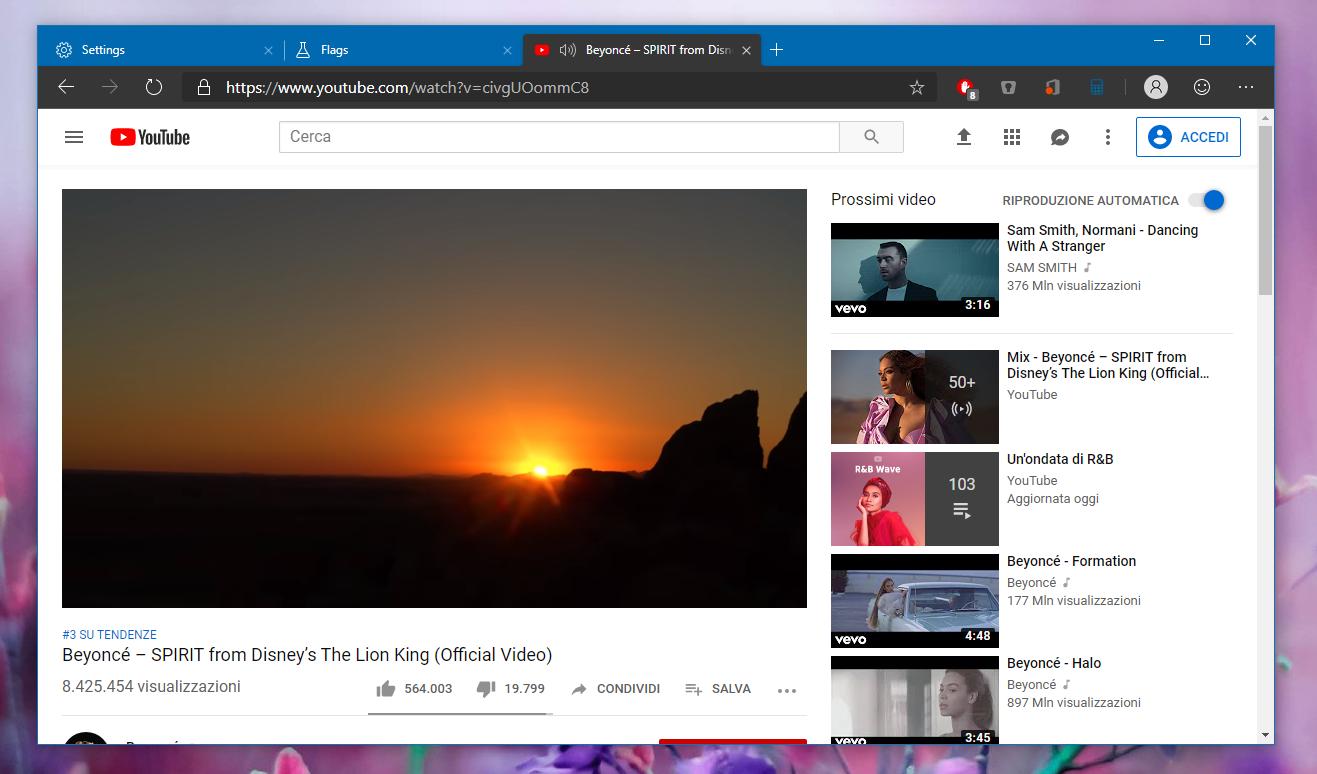Screen dimensions: 1317x774
Task: Click CONDIVIDI to share video
Action: 616,689
